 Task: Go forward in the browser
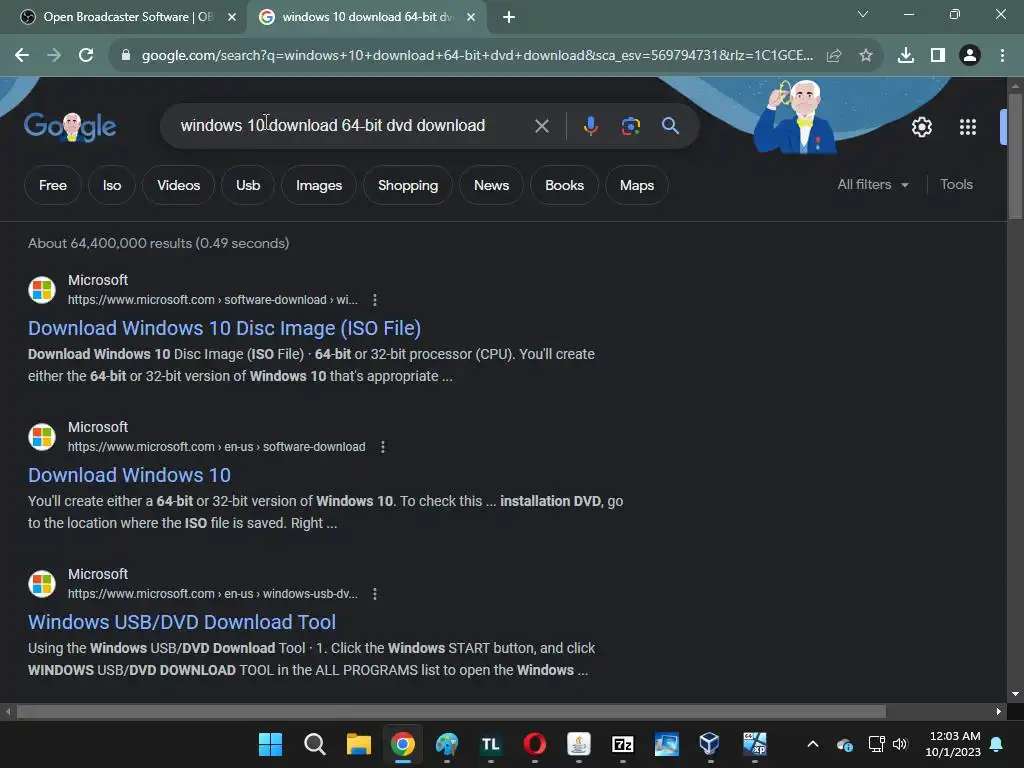click(x=54, y=56)
